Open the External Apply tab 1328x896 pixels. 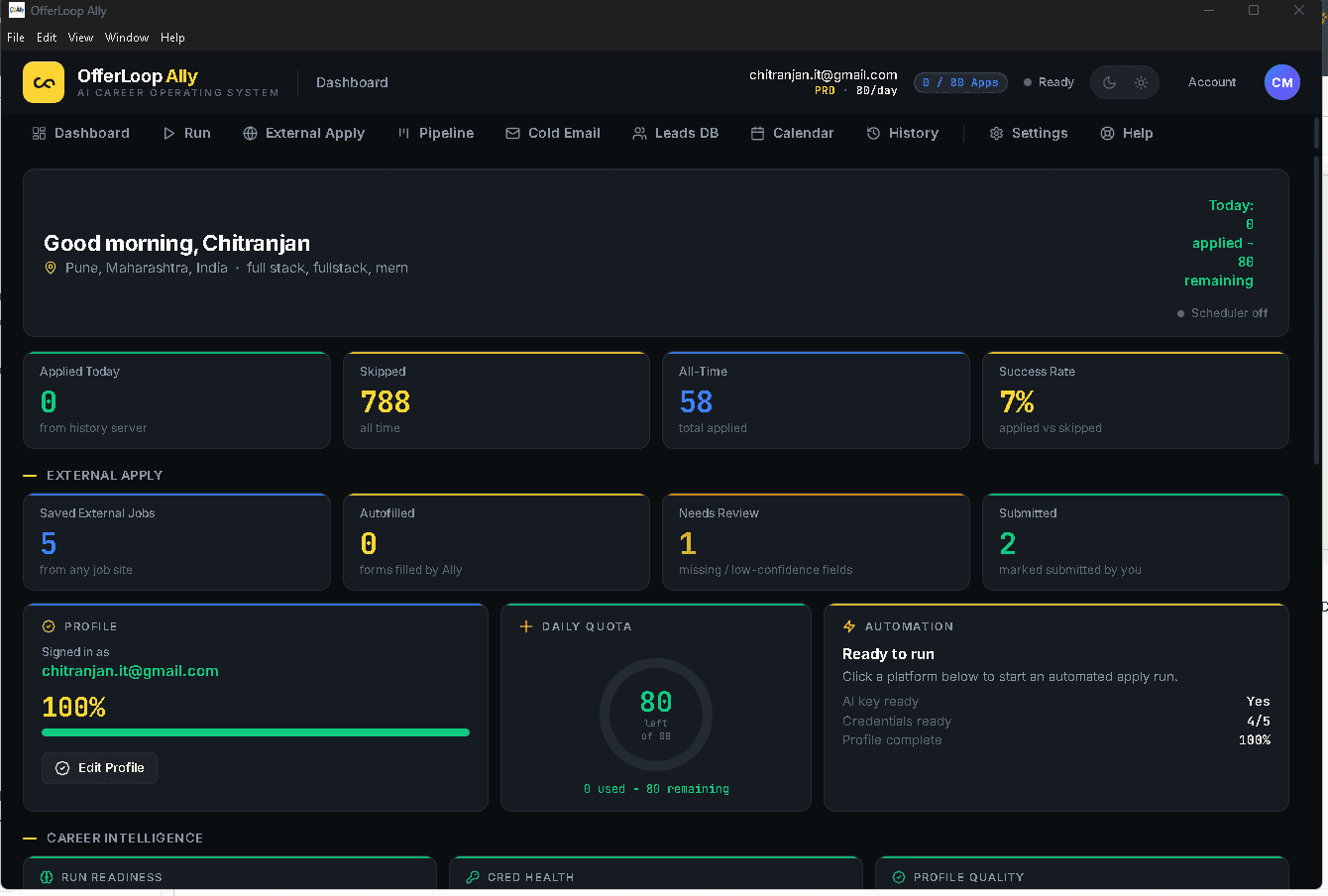(x=303, y=133)
